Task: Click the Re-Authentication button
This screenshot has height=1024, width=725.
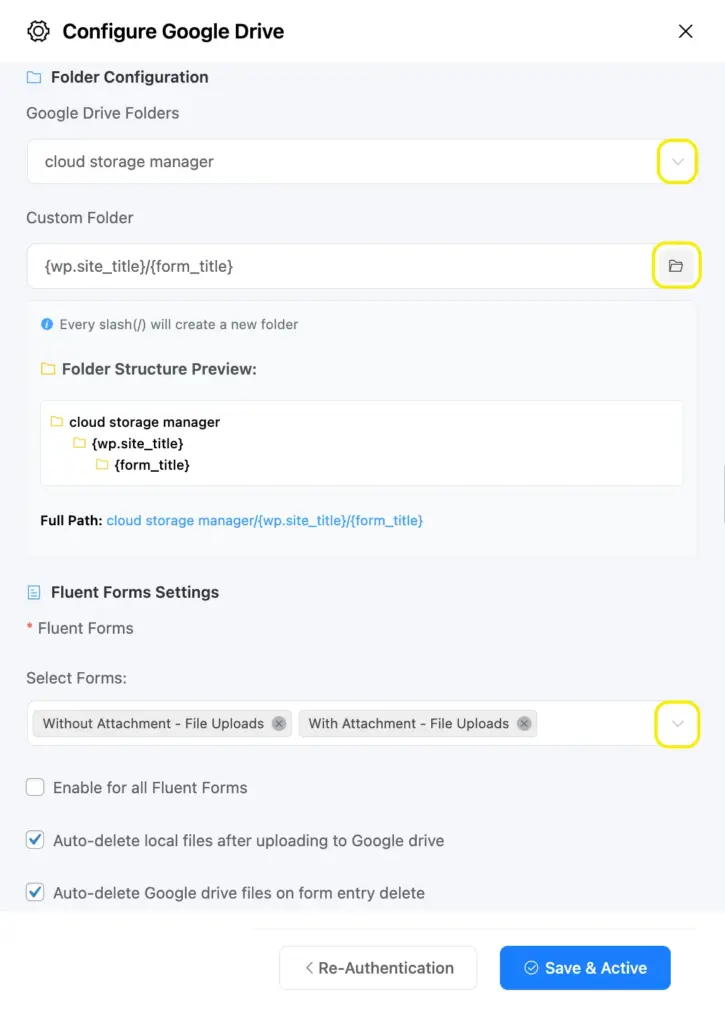Action: (378, 967)
